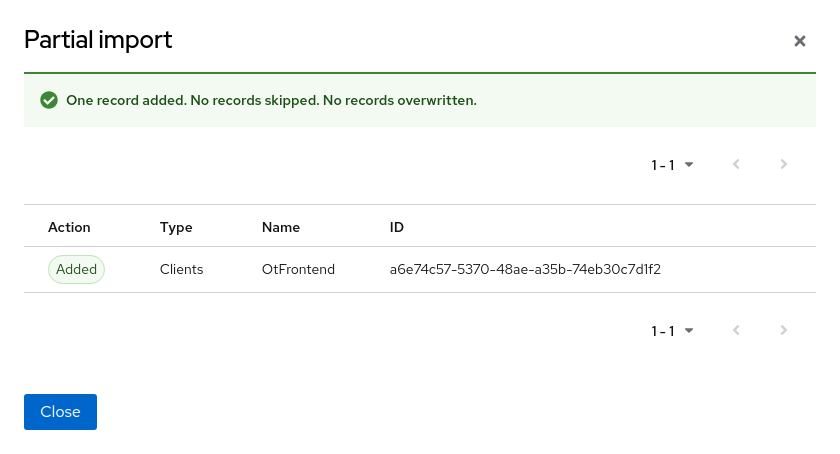This screenshot has width=840, height=454.
Task: Go to previous page in bottom pagination
Action: point(736,331)
